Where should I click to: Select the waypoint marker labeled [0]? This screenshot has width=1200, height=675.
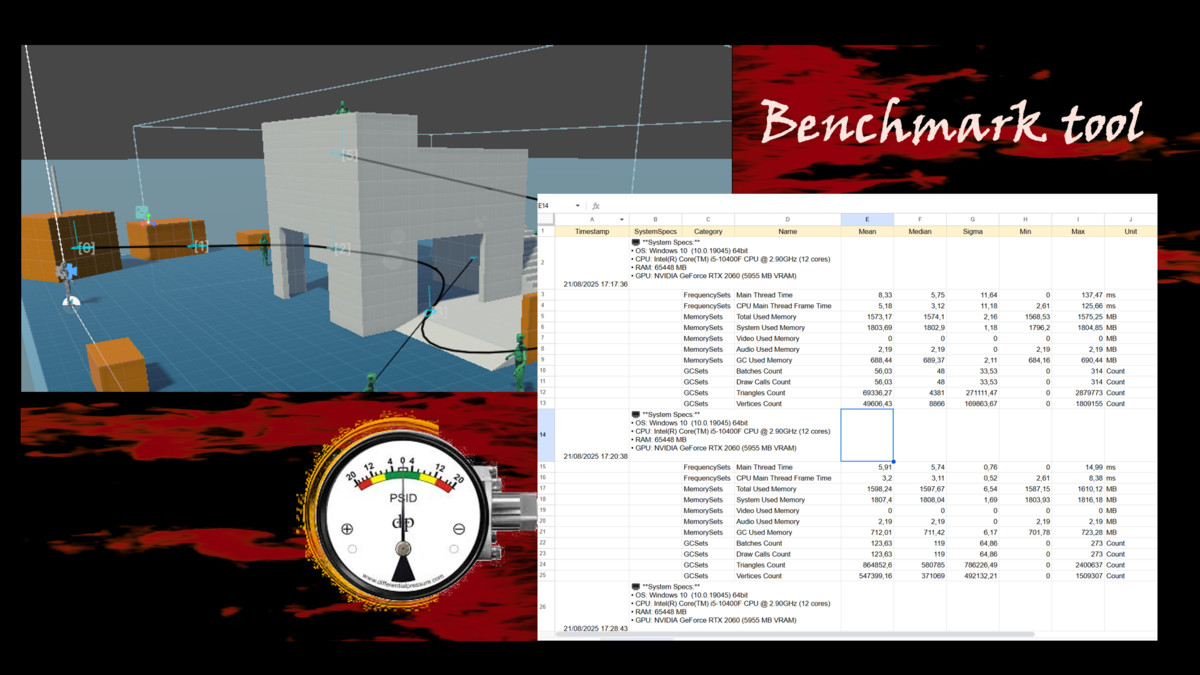tap(87, 247)
